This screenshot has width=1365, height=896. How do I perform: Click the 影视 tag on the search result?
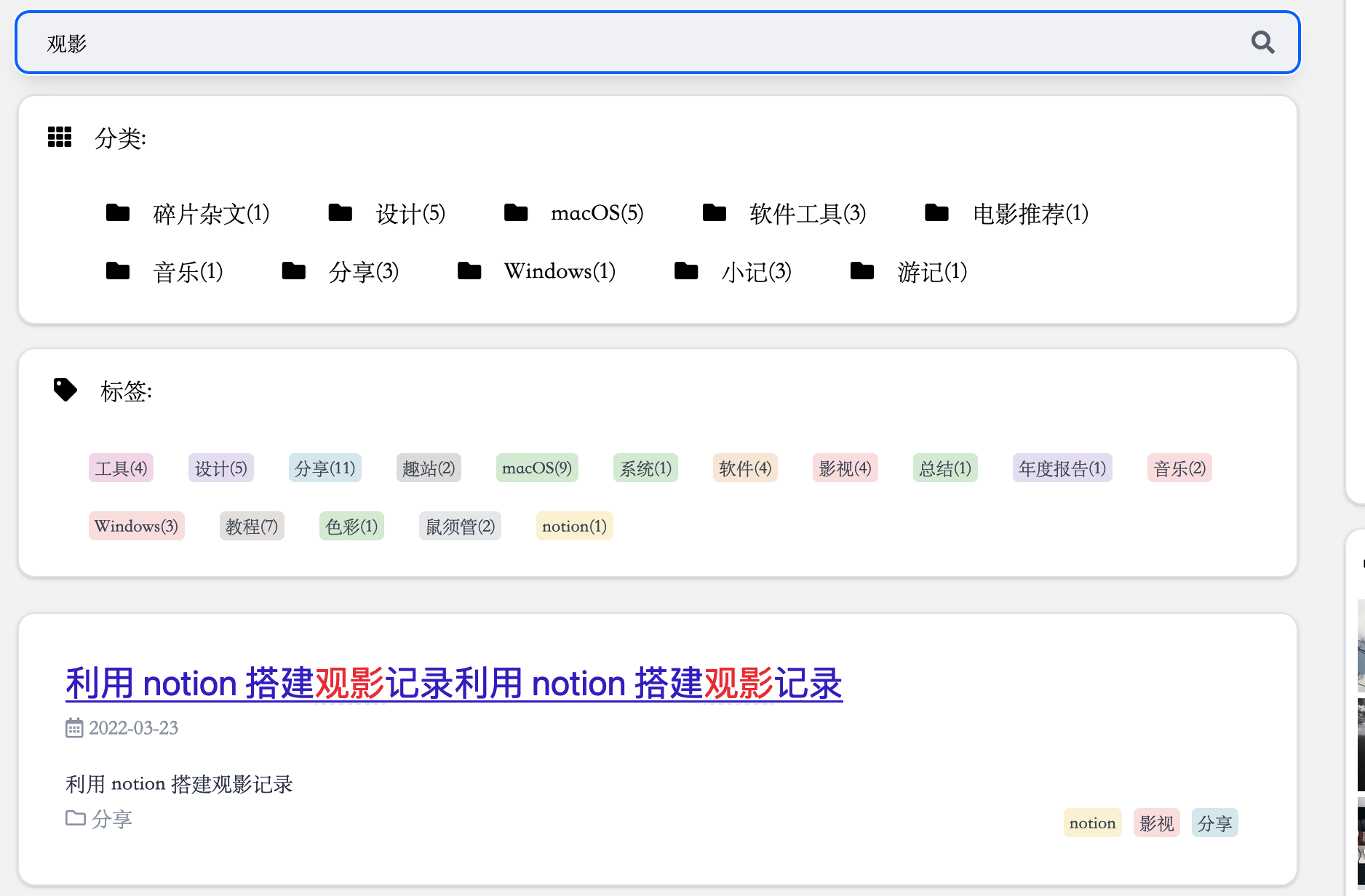click(x=1156, y=823)
